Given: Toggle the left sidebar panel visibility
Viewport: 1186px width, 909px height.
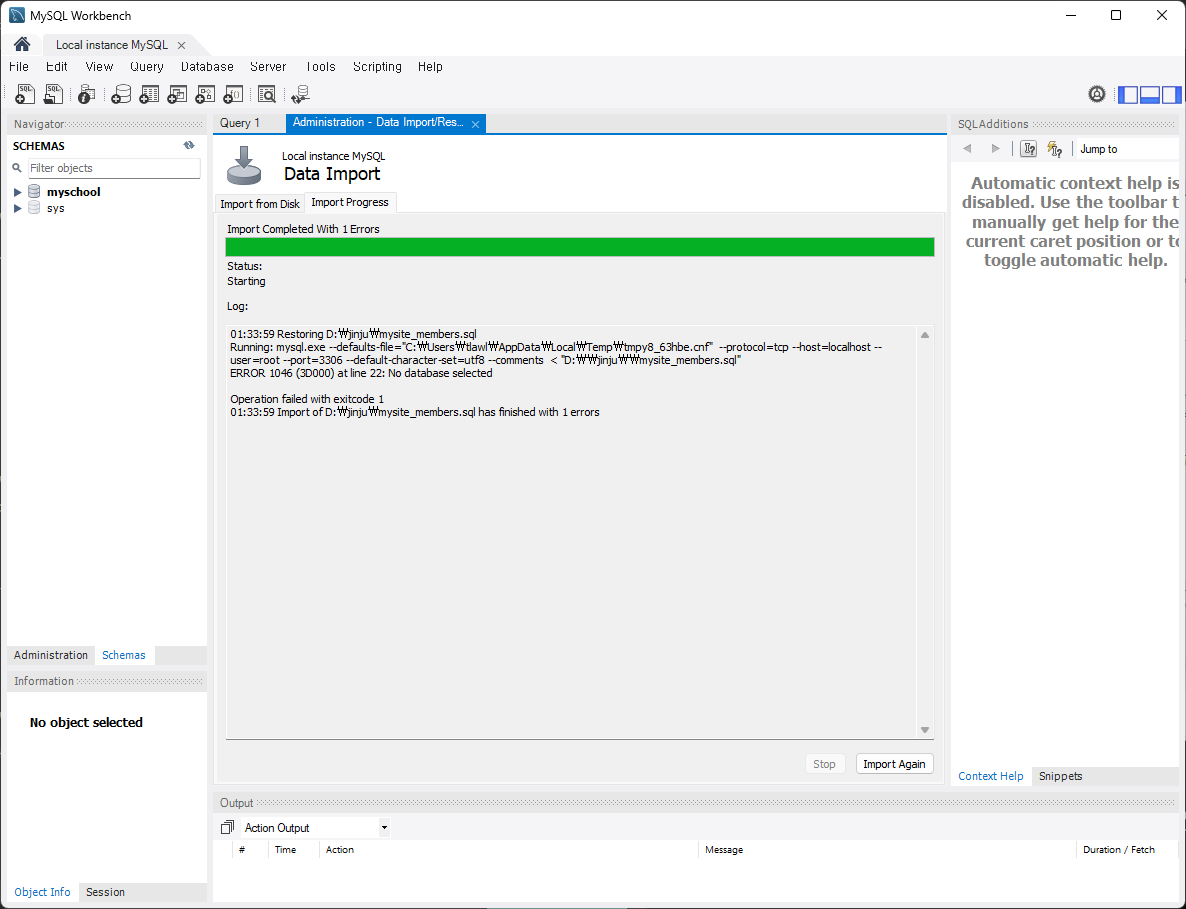Looking at the screenshot, I should (x=1128, y=95).
